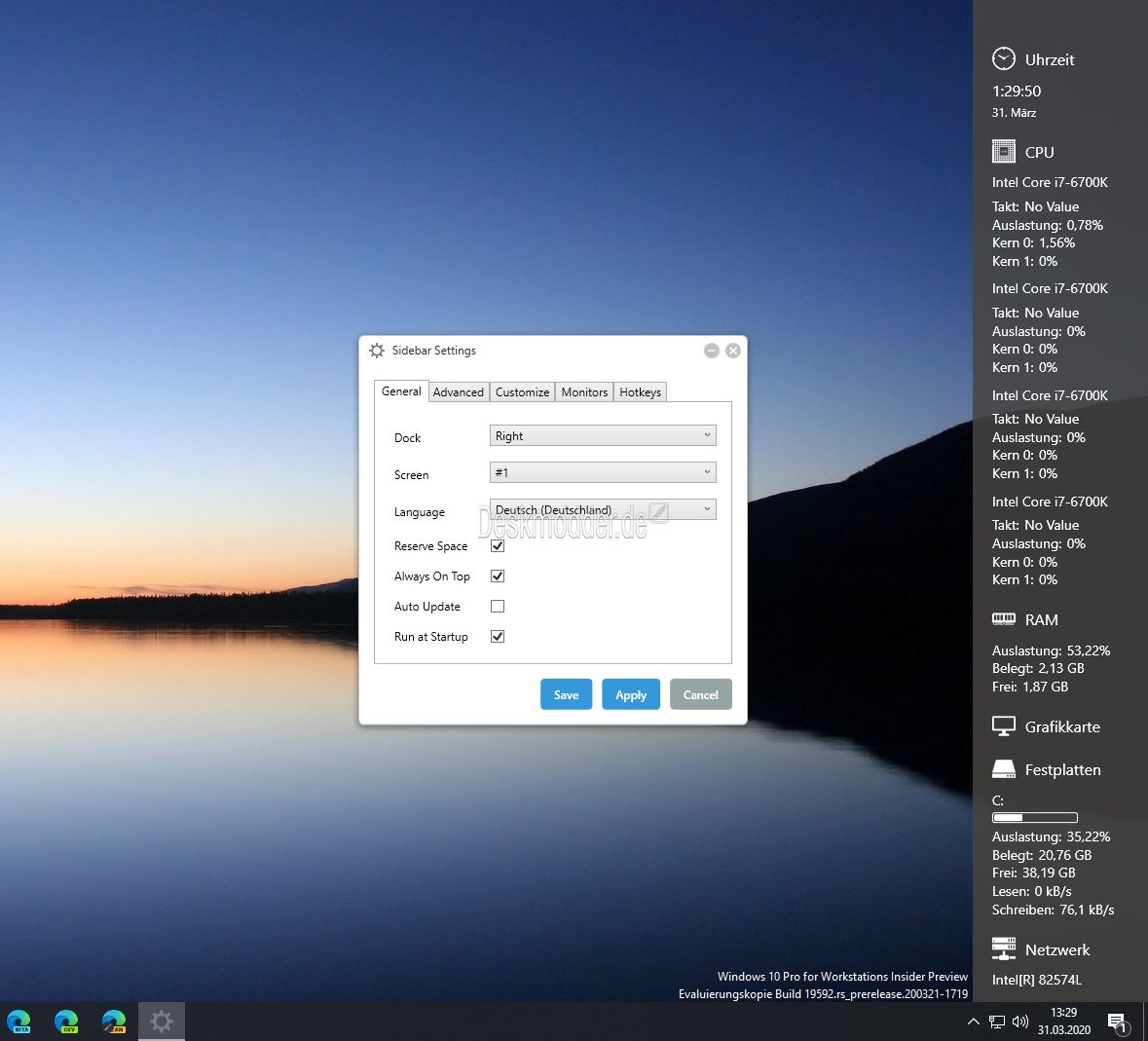Open Edge Beta from the taskbar

point(19,1022)
